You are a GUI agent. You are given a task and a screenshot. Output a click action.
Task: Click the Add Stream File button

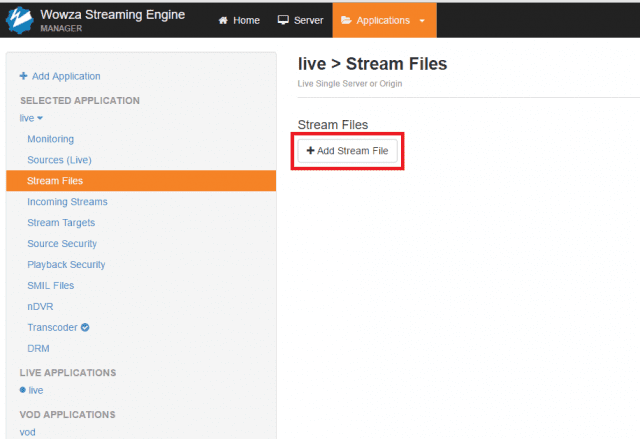click(347, 151)
